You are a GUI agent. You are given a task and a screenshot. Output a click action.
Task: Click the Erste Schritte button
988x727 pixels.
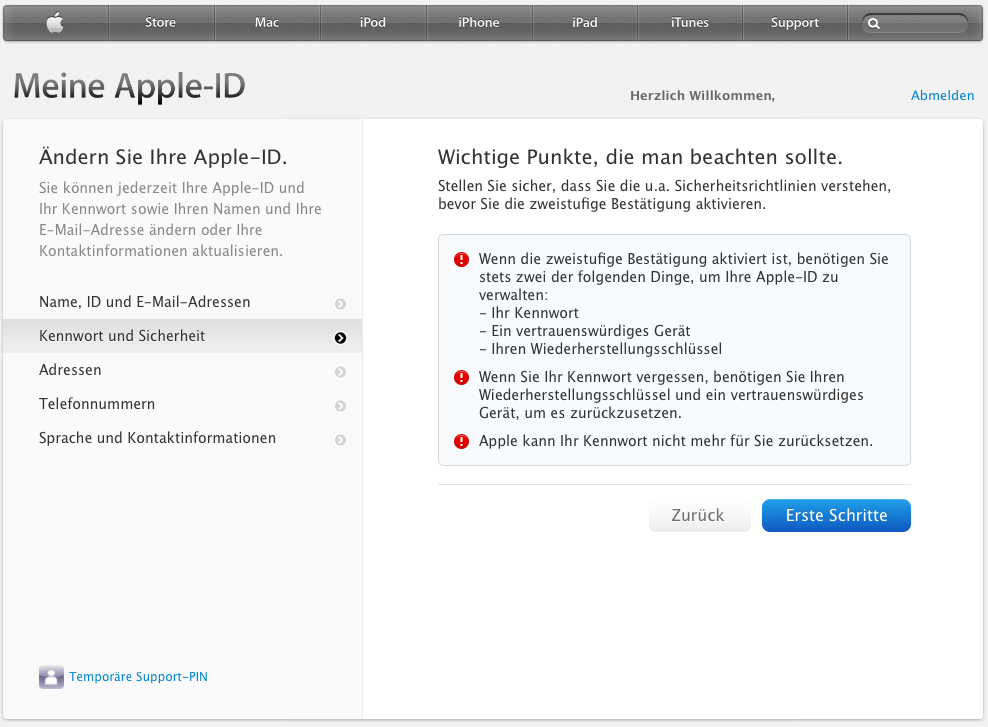(x=836, y=515)
